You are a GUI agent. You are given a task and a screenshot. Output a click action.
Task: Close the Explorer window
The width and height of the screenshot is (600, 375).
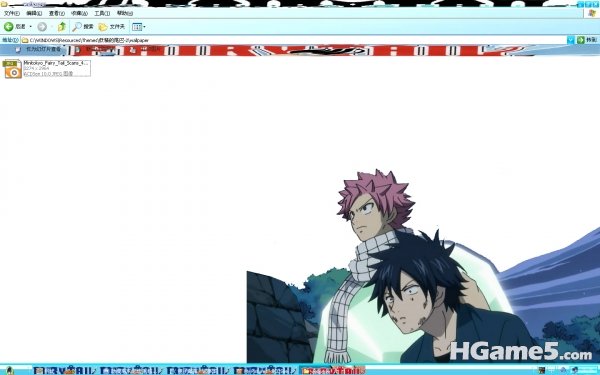[x=596, y=4]
